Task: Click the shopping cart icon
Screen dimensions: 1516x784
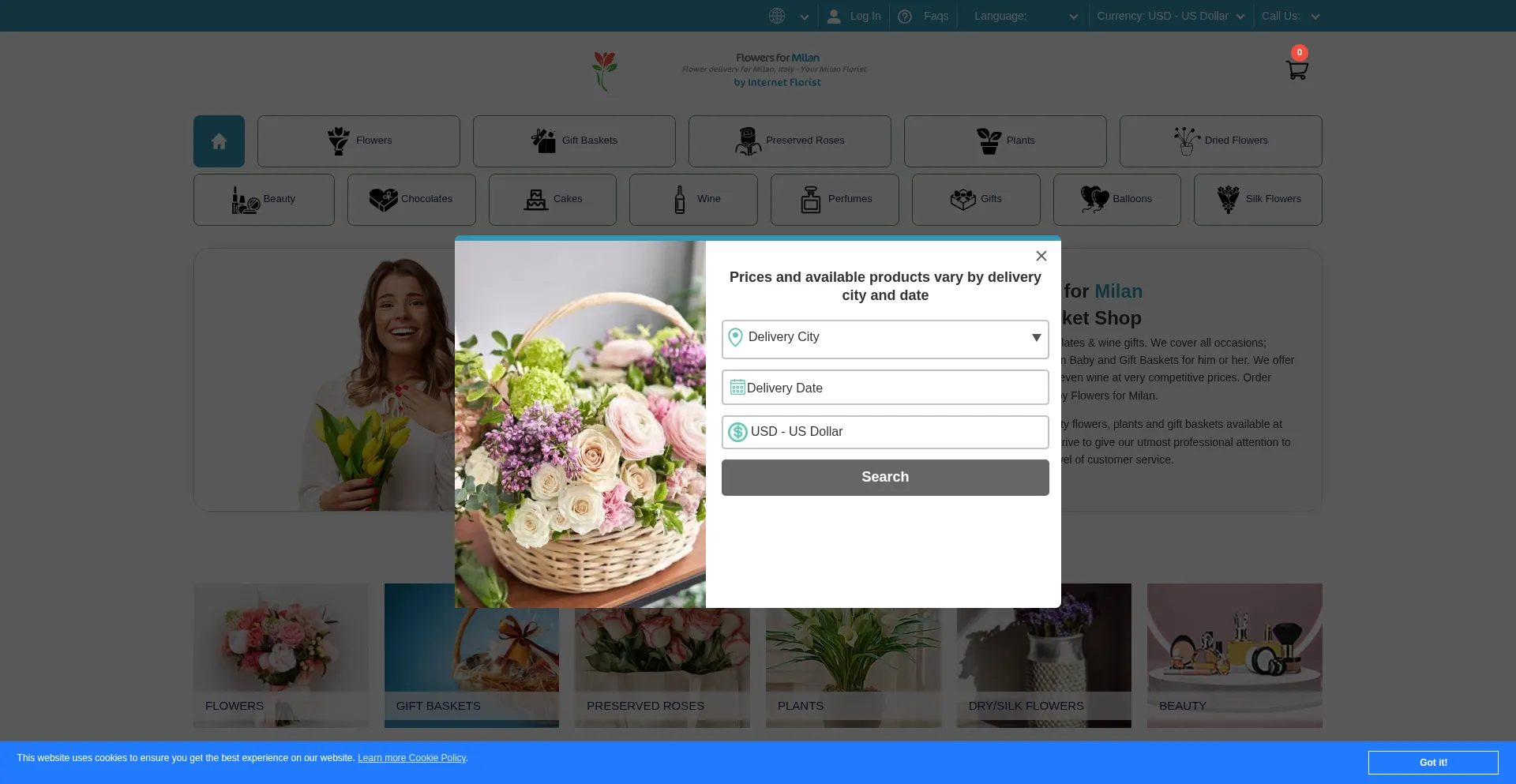Action: click(x=1296, y=70)
